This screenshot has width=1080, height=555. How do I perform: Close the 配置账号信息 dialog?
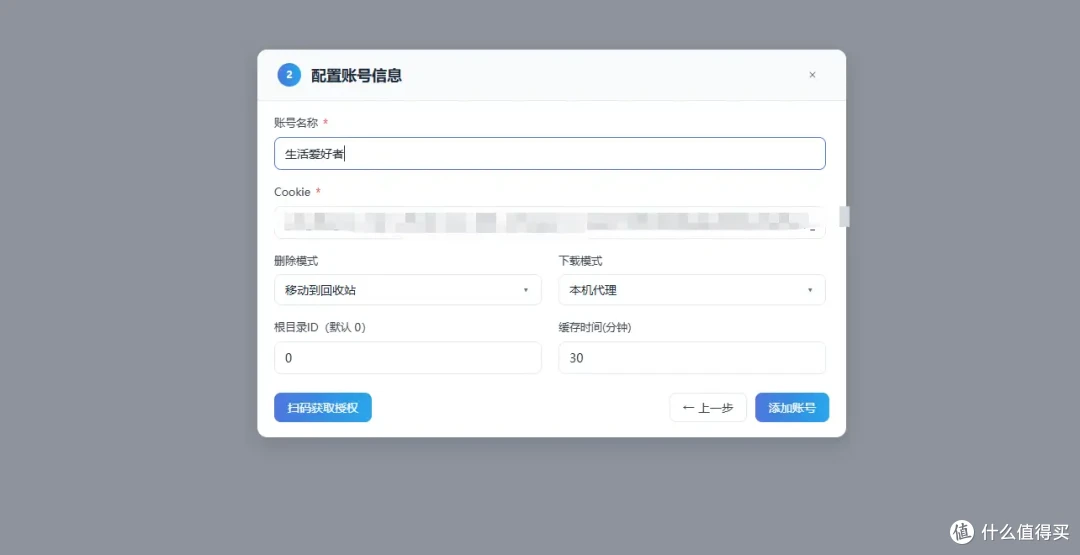(812, 75)
